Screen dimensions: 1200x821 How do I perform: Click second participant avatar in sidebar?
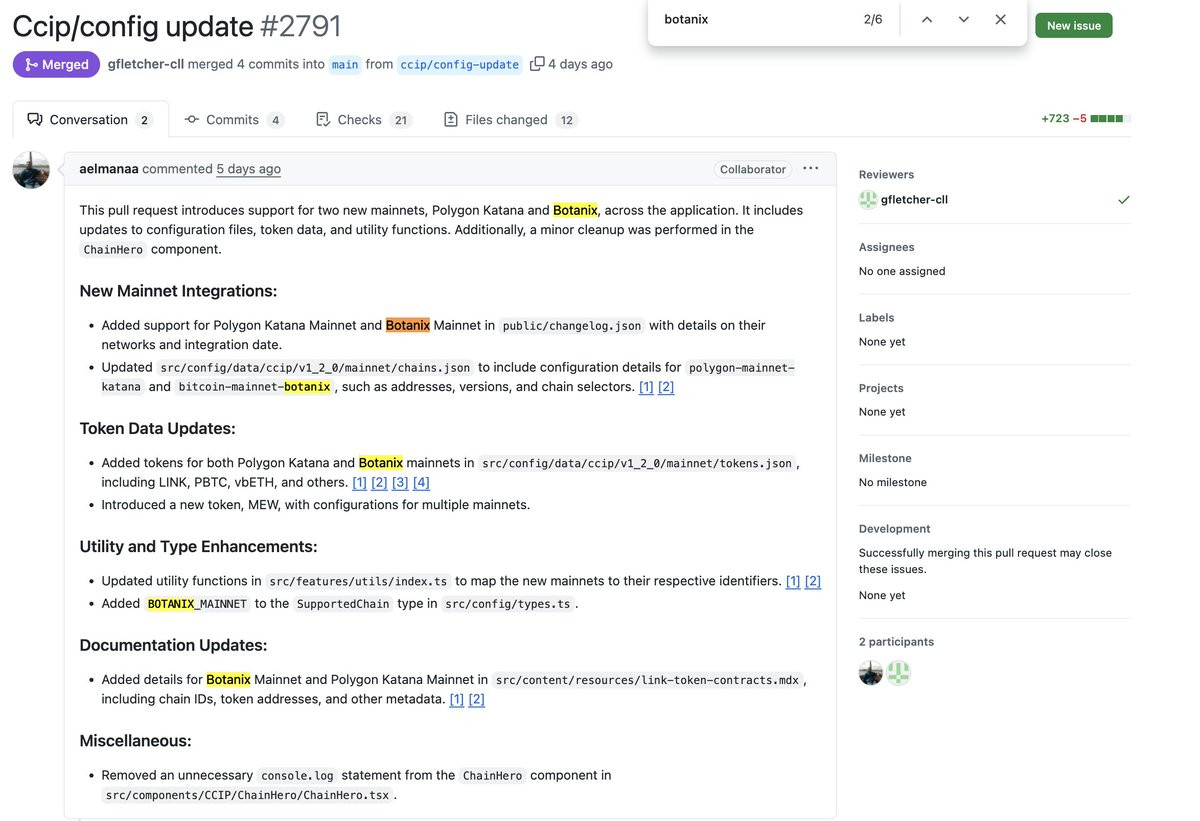899,673
